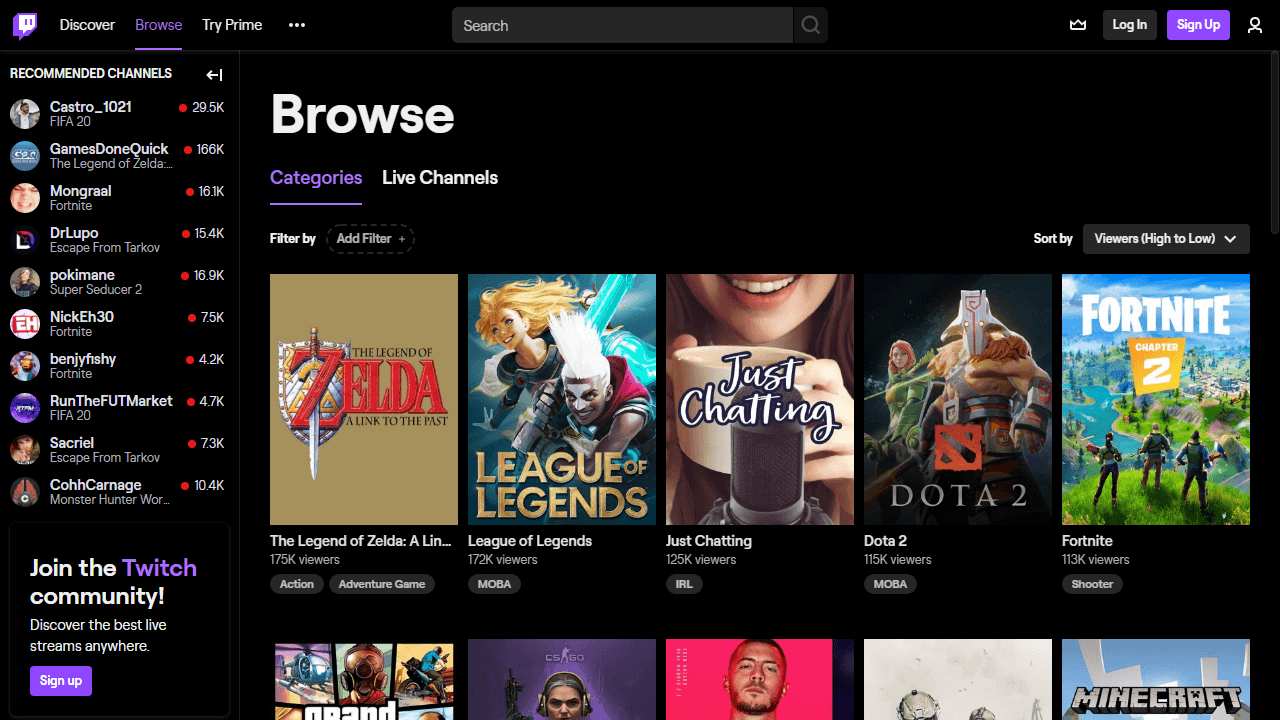Open benjyfishy channel avatar

[25, 366]
